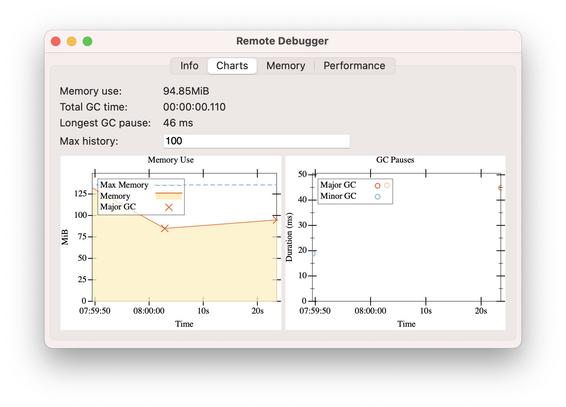Click the Memory Use chart title
This screenshot has width=566, height=407.
(170, 160)
